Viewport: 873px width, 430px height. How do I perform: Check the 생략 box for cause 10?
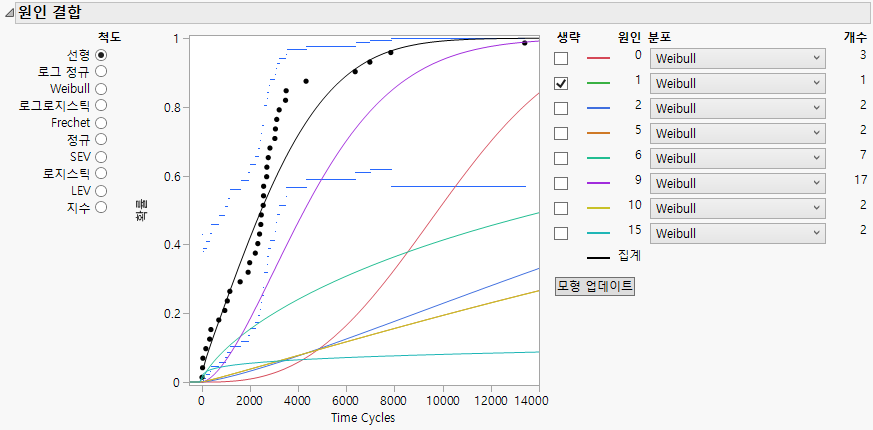pos(561,208)
